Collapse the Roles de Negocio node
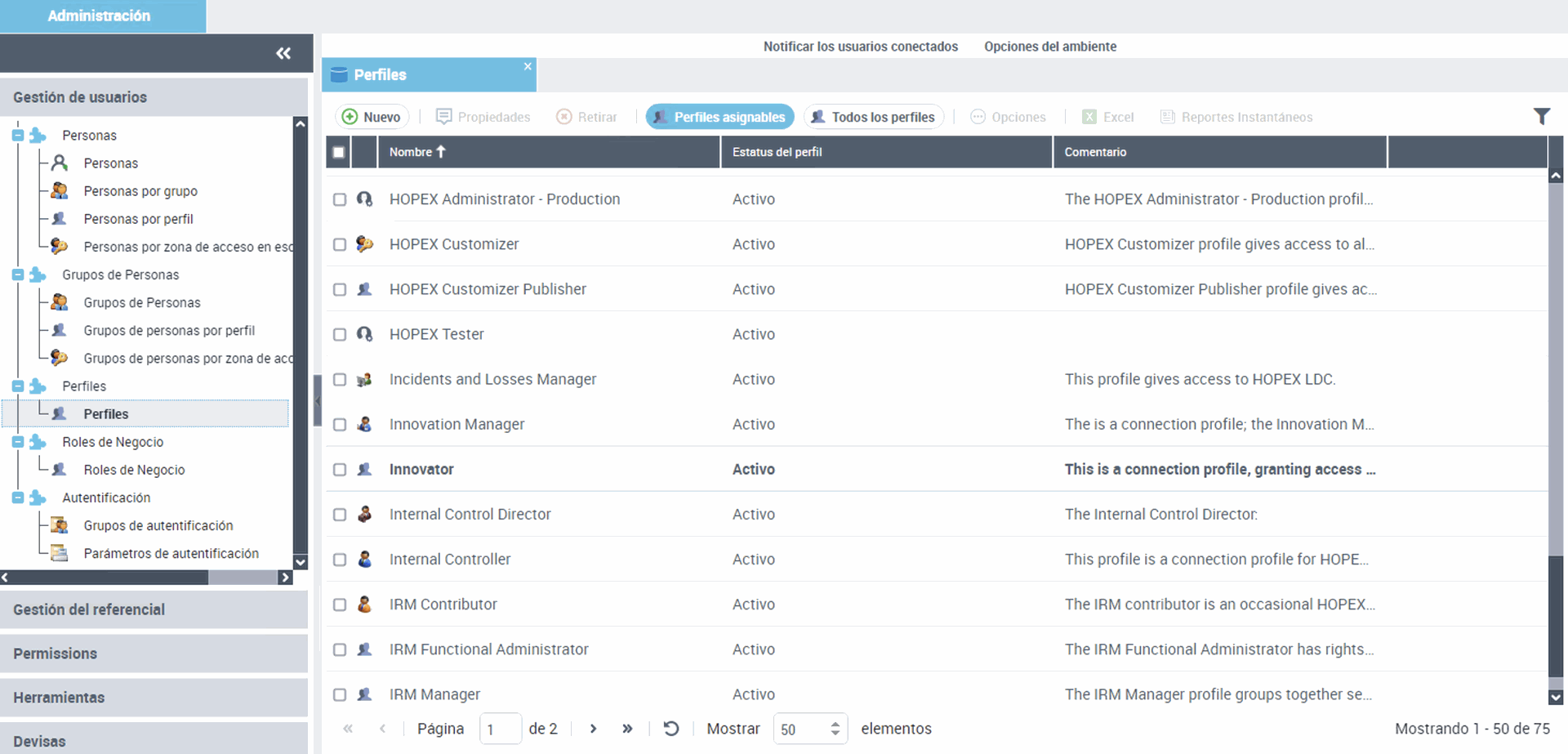 coord(18,442)
